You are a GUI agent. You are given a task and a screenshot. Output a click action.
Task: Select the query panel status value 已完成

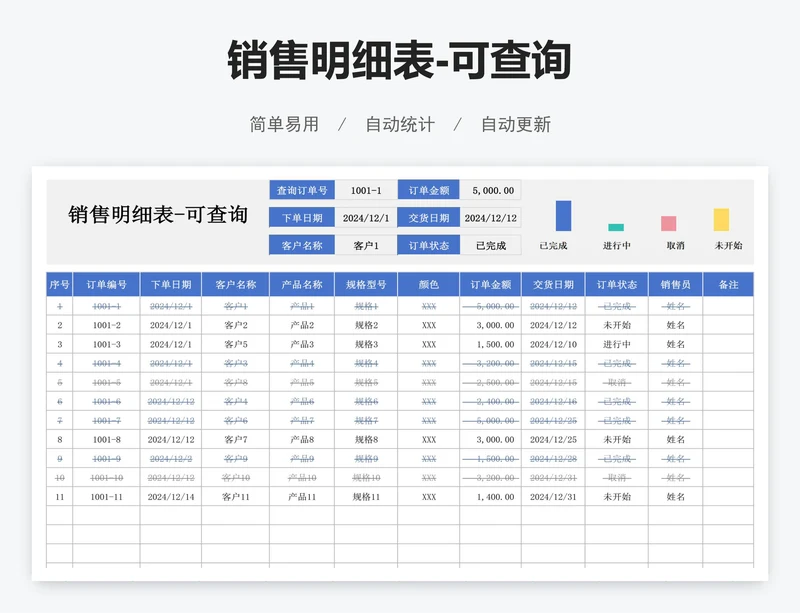(490, 246)
